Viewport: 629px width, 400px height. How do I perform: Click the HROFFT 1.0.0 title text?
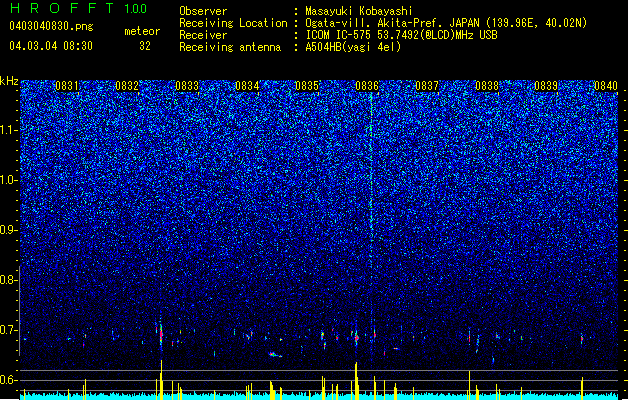(79, 8)
